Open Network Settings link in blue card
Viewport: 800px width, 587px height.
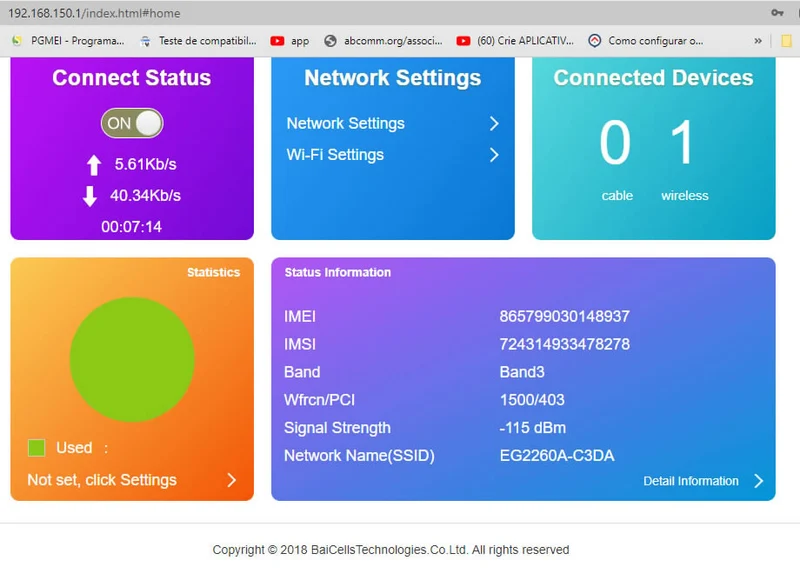pyautogui.click(x=345, y=123)
